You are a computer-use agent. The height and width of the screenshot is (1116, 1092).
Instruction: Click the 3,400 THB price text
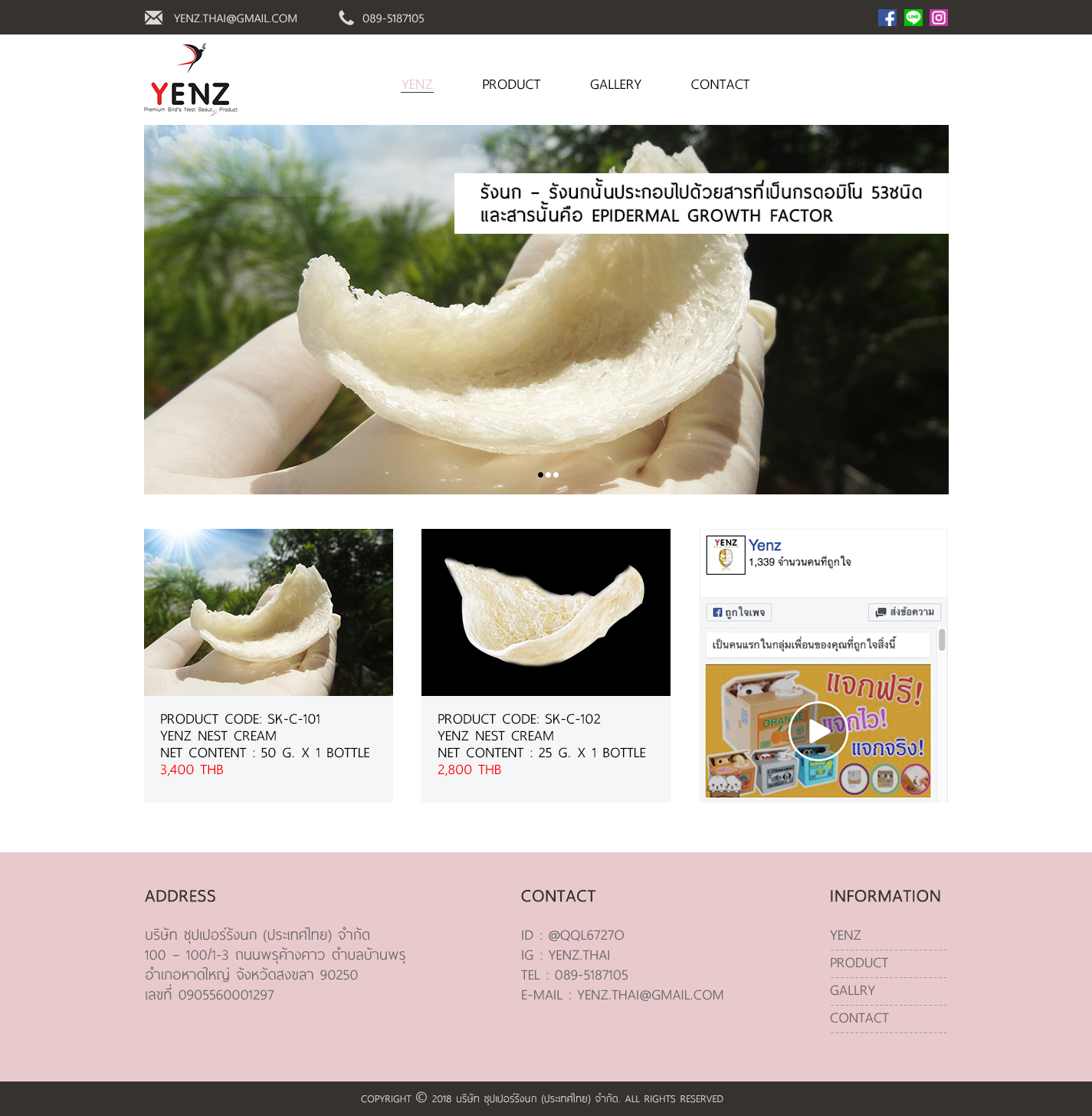tap(192, 770)
